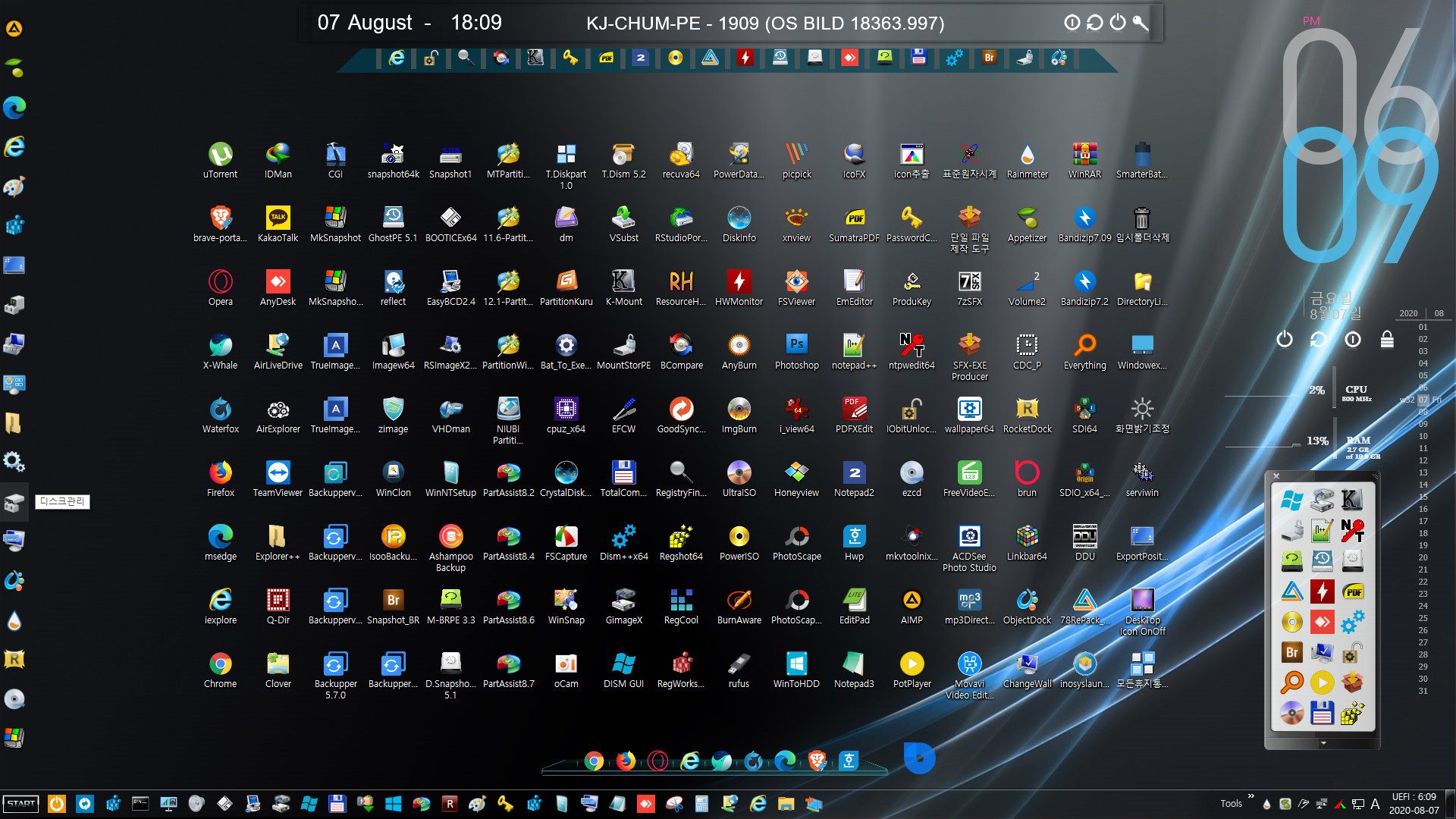Select the DiskInfo desktop icon

(739, 224)
